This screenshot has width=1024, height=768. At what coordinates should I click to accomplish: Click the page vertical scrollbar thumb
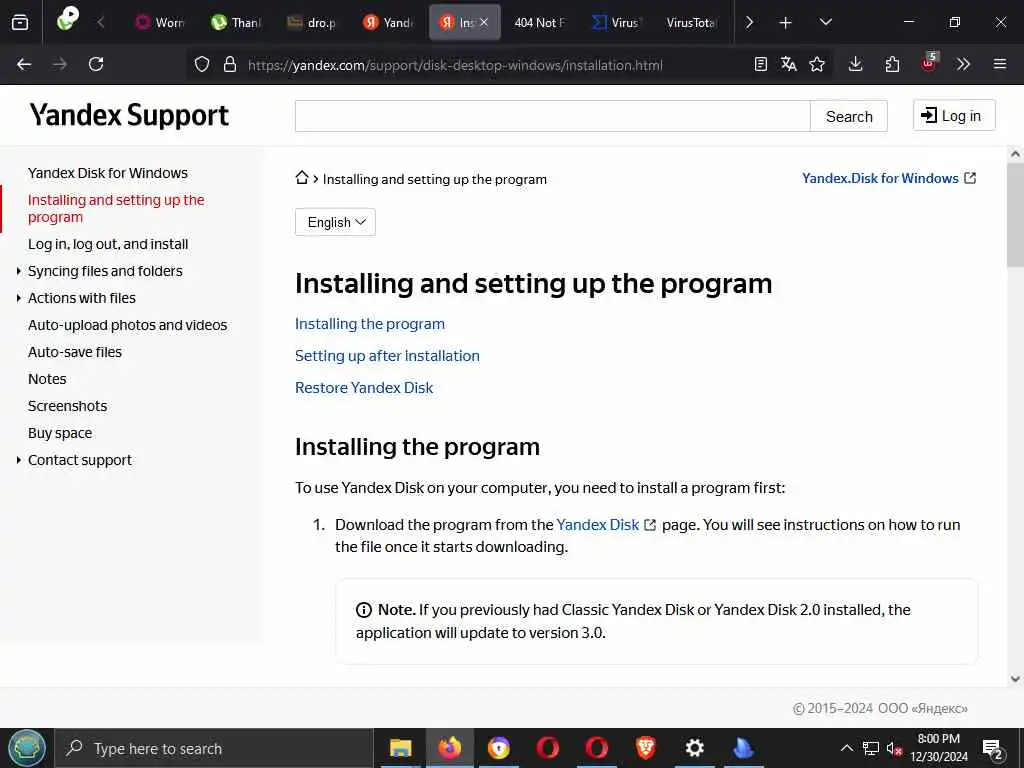coord(1015,216)
